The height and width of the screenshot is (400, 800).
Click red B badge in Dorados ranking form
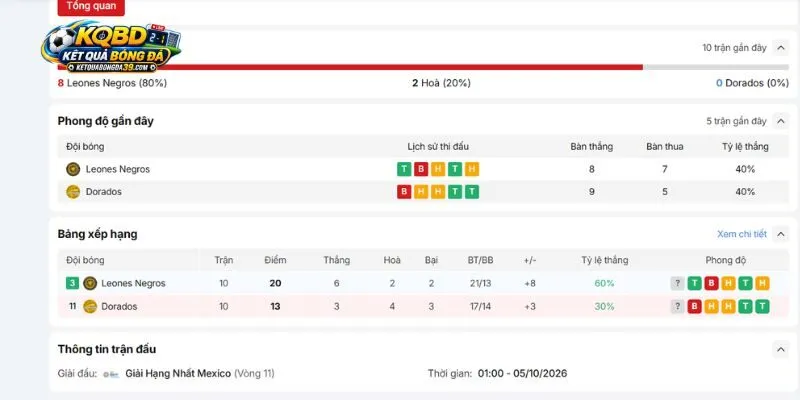tap(694, 307)
